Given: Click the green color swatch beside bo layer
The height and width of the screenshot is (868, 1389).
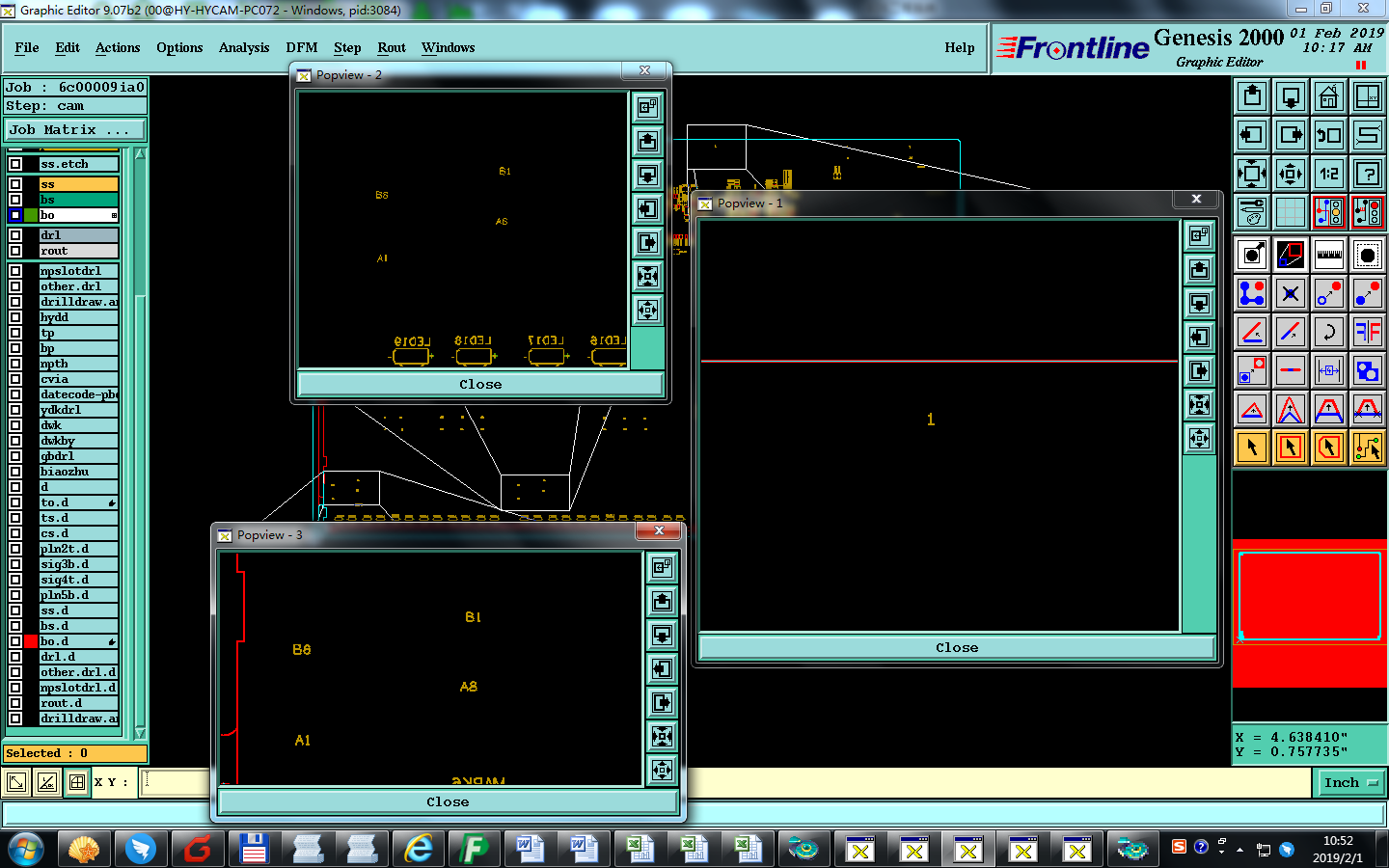Looking at the screenshot, I should 31,215.
